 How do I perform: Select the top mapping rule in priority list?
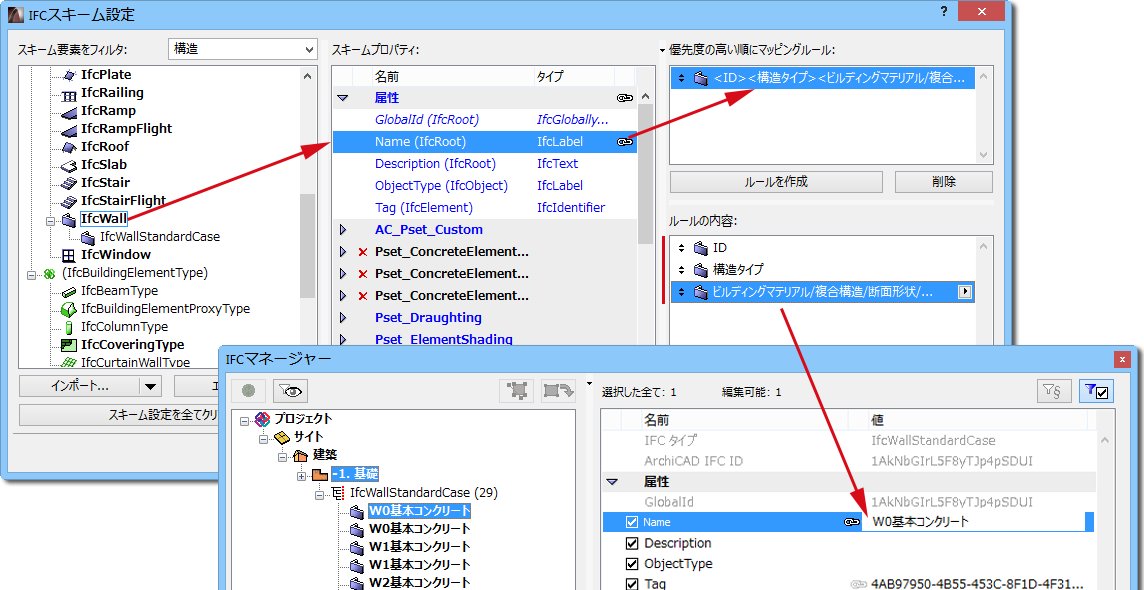[822, 78]
